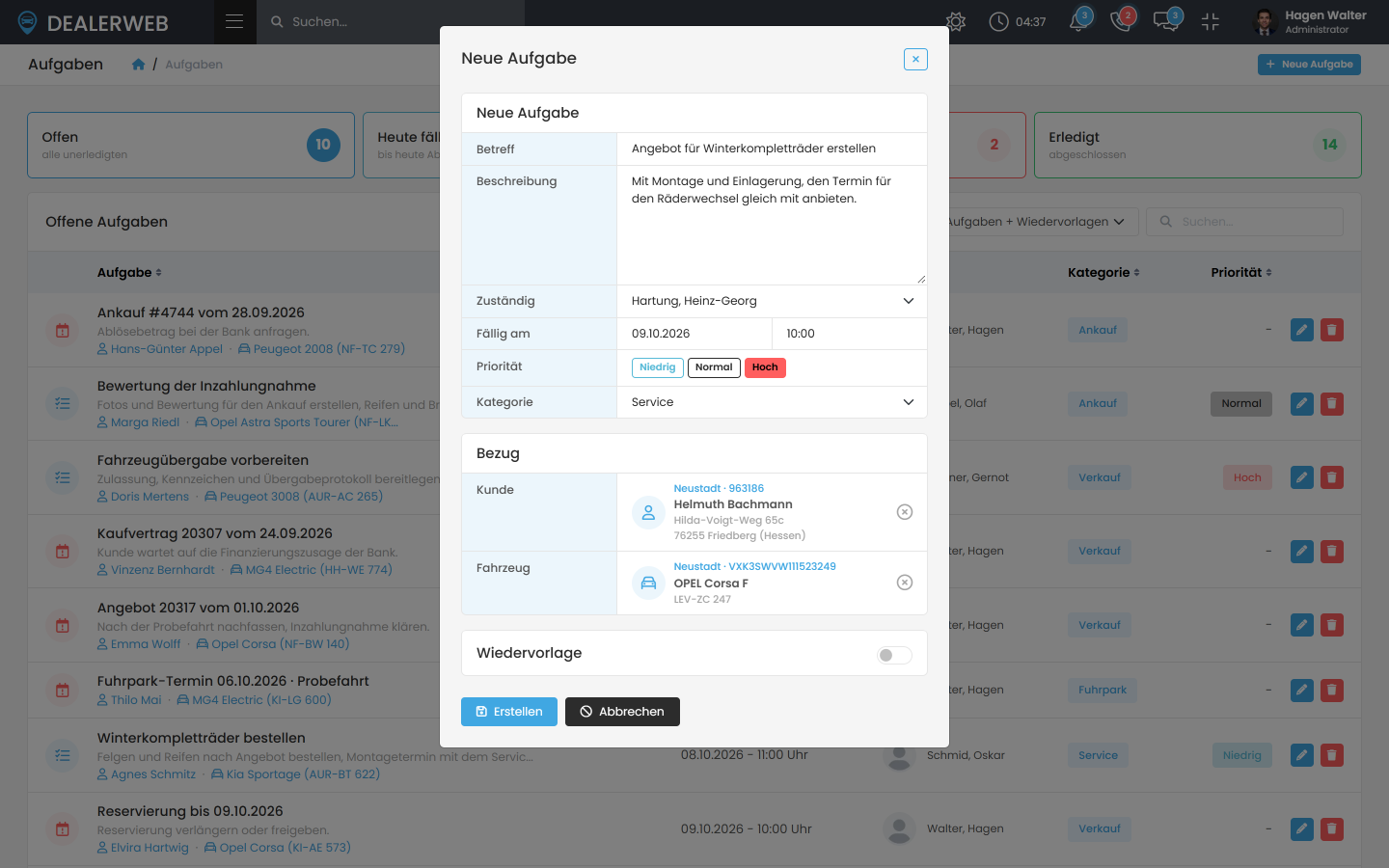The width and height of the screenshot is (1389, 868).
Task: Open the Aufgaben + Wiedervorlagen filter dropdown
Action: click(1036, 222)
